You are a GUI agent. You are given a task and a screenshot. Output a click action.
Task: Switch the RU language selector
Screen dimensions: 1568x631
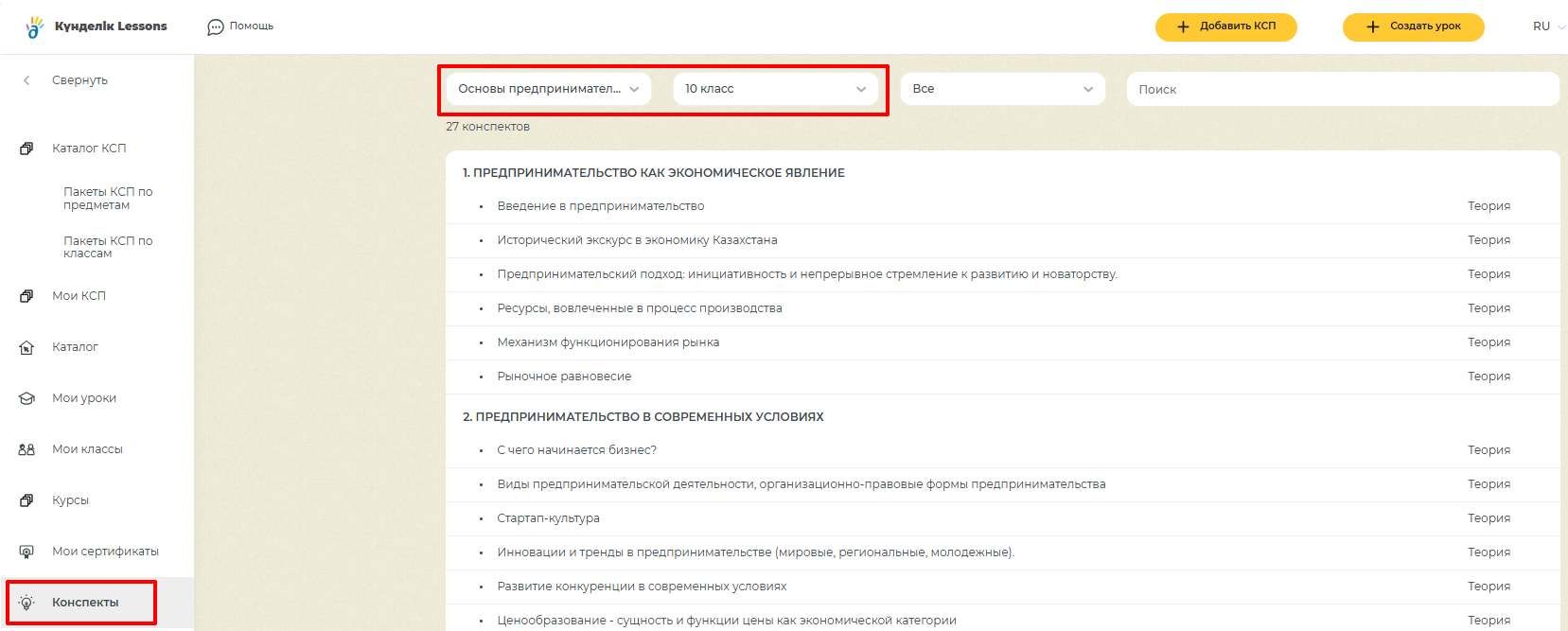1547,26
